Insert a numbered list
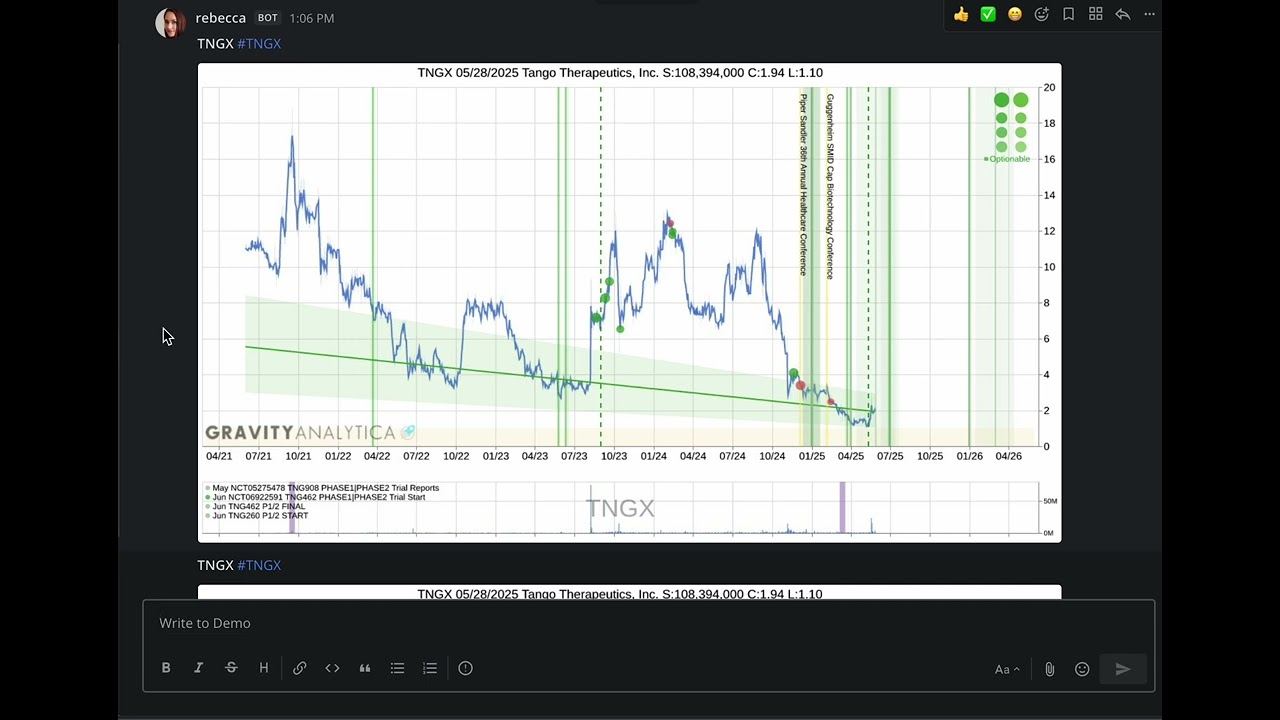Image resolution: width=1280 pixels, height=720 pixels. [430, 668]
